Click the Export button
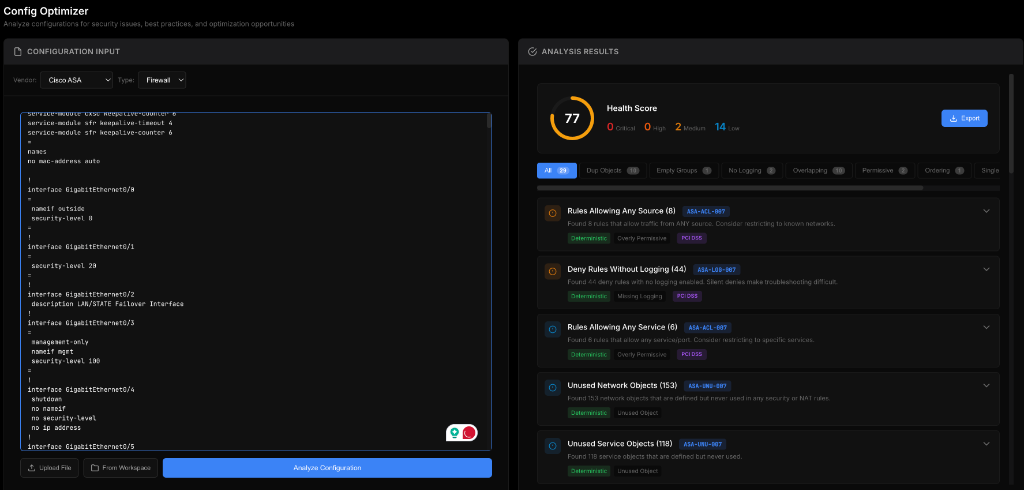Viewport: 1024px width, 490px height. 964,118
